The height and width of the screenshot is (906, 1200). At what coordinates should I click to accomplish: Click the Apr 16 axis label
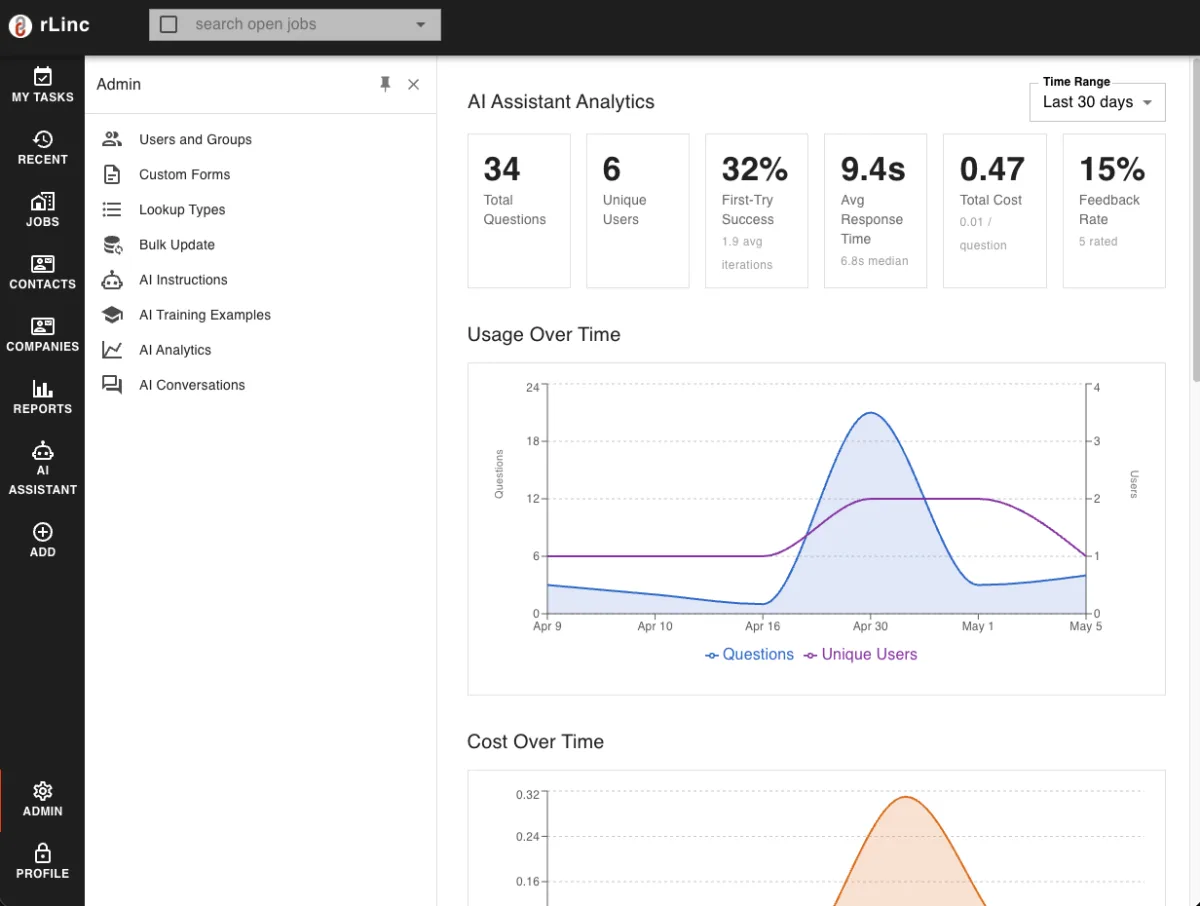pos(763,626)
